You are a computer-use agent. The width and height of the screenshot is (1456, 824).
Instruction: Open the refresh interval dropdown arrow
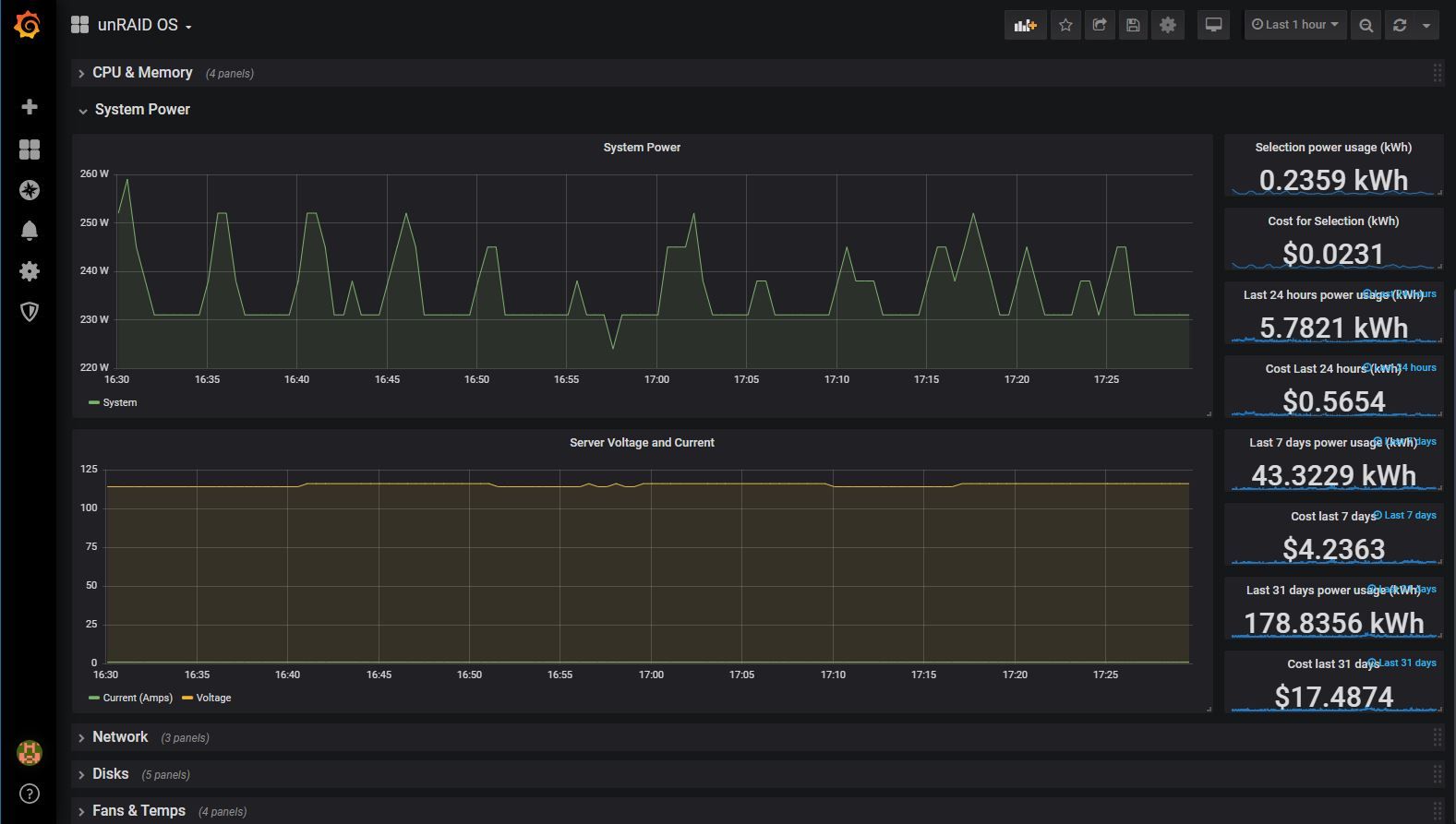[1426, 25]
